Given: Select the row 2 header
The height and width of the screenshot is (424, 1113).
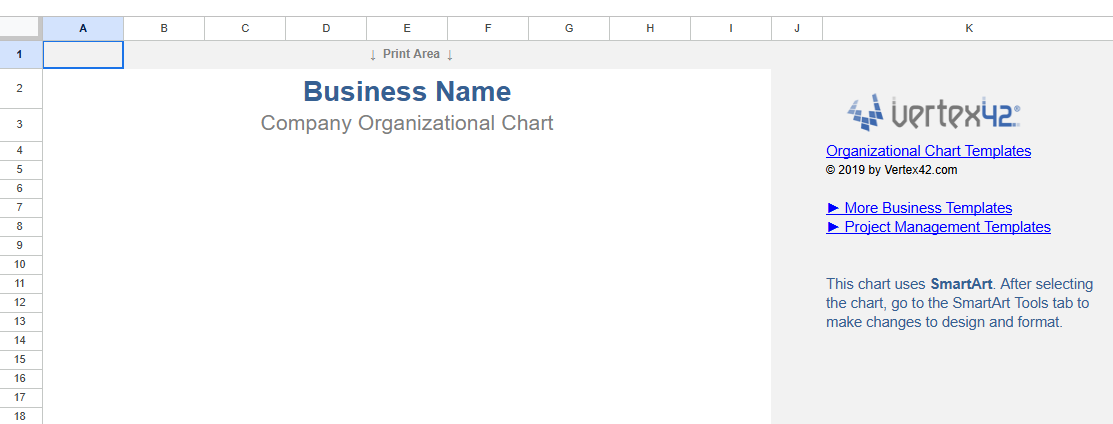Looking at the screenshot, I should pyautogui.click(x=21, y=89).
